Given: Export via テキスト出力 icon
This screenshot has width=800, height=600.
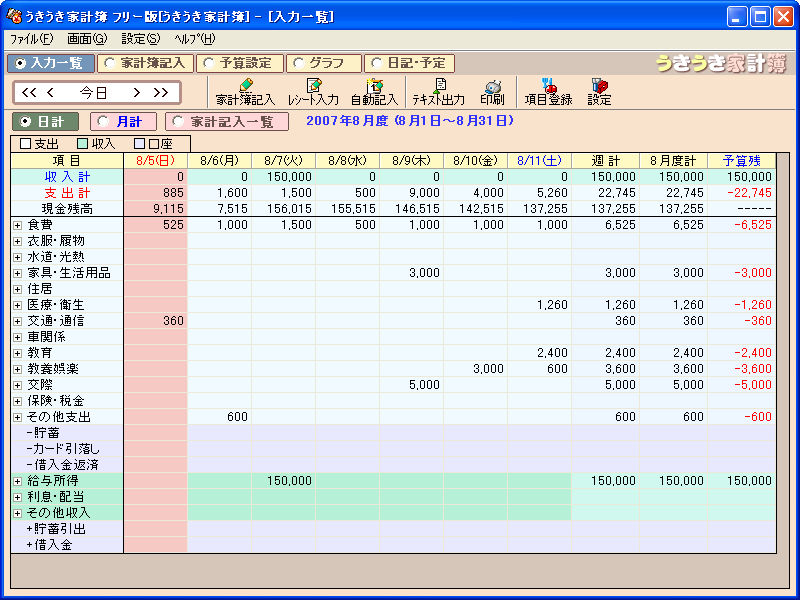Looking at the screenshot, I should tap(438, 92).
